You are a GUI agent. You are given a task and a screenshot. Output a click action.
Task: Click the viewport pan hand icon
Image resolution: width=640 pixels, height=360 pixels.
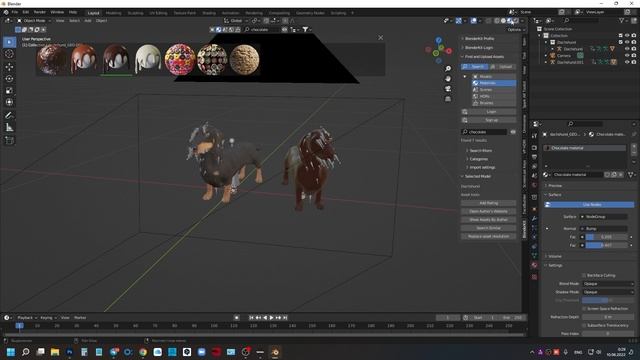pos(448,78)
